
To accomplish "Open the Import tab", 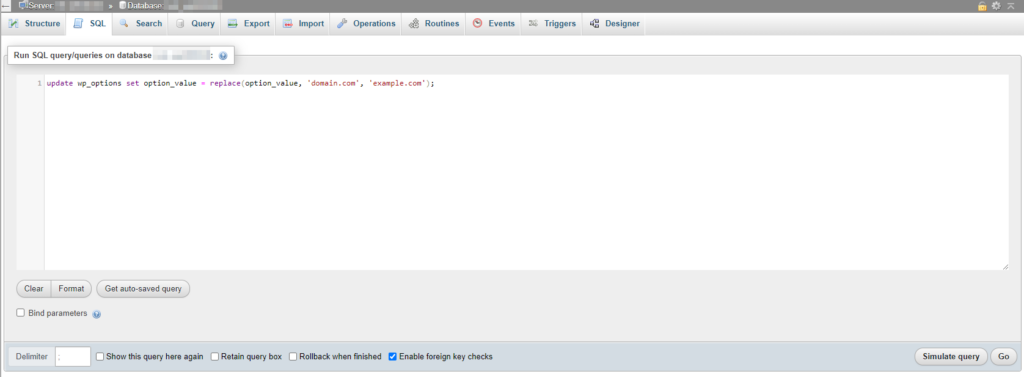I will (x=303, y=24).
